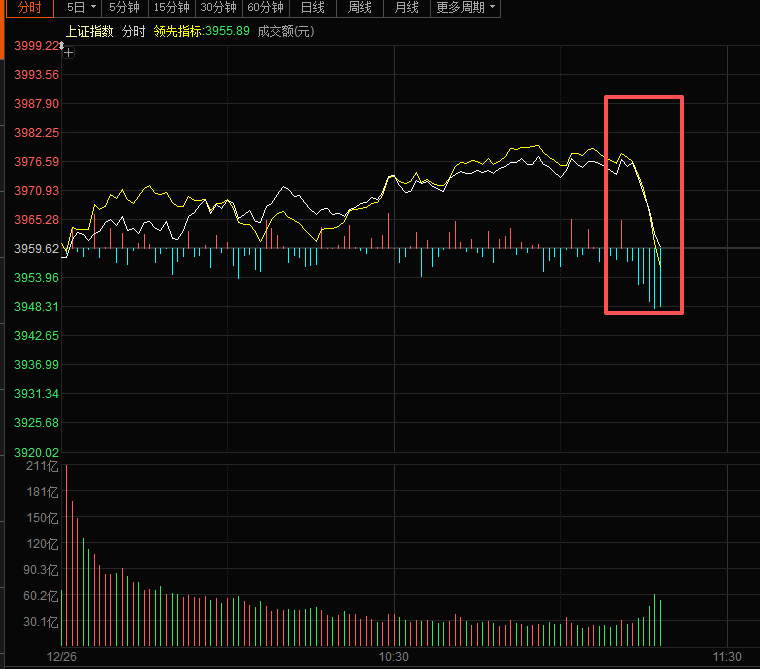Click the 成交额(元) volume label
Image resolution: width=760 pixels, height=669 pixels.
pos(285,31)
